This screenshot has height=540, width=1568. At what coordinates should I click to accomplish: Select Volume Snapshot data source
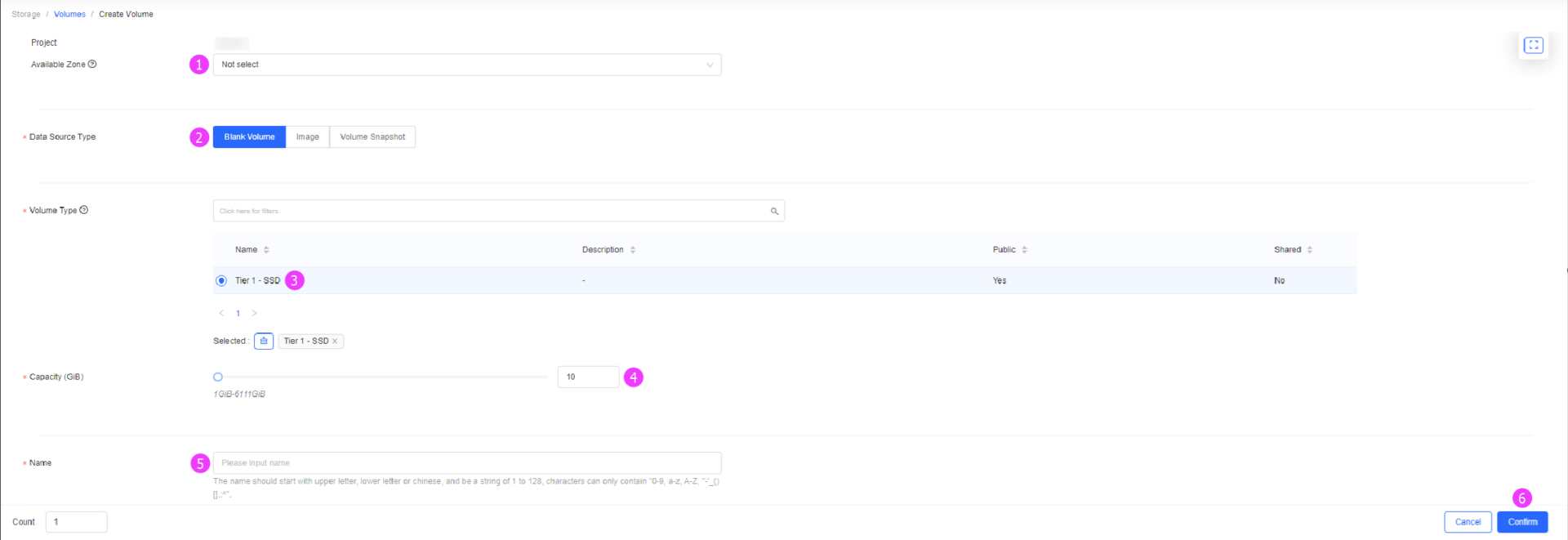click(372, 136)
